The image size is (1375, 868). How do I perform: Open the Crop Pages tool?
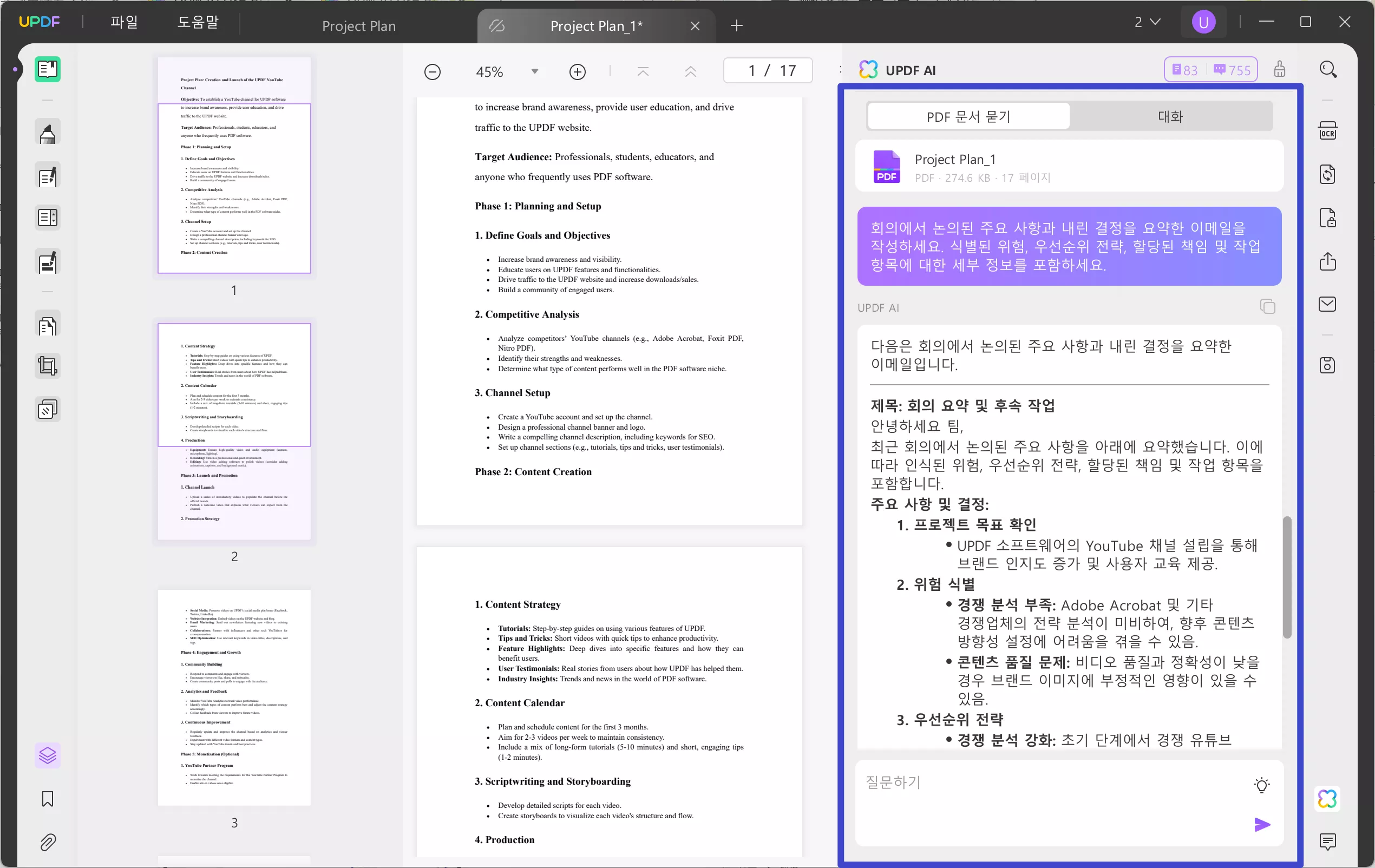pyautogui.click(x=48, y=365)
